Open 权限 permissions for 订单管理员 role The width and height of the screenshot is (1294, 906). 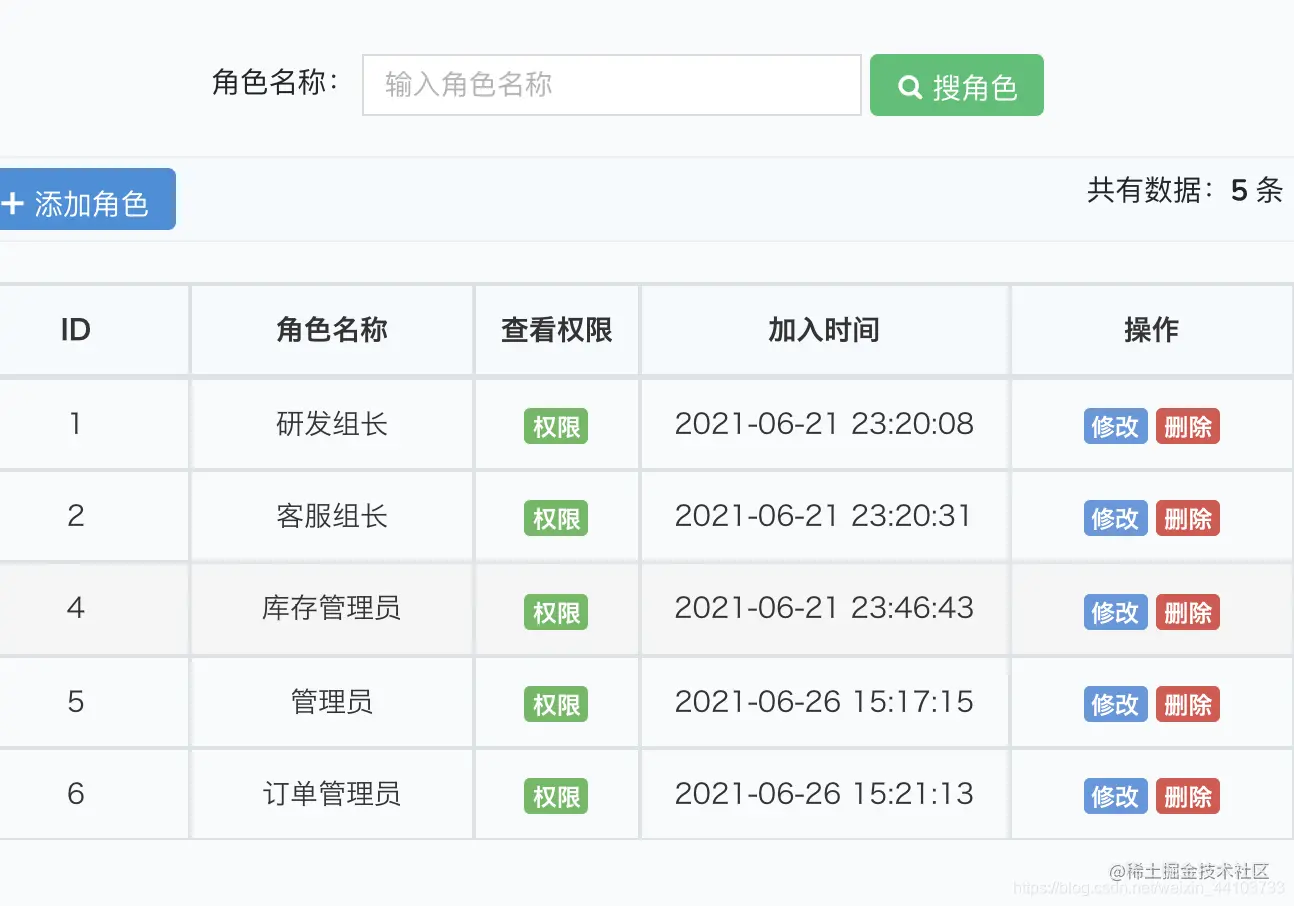[556, 796]
